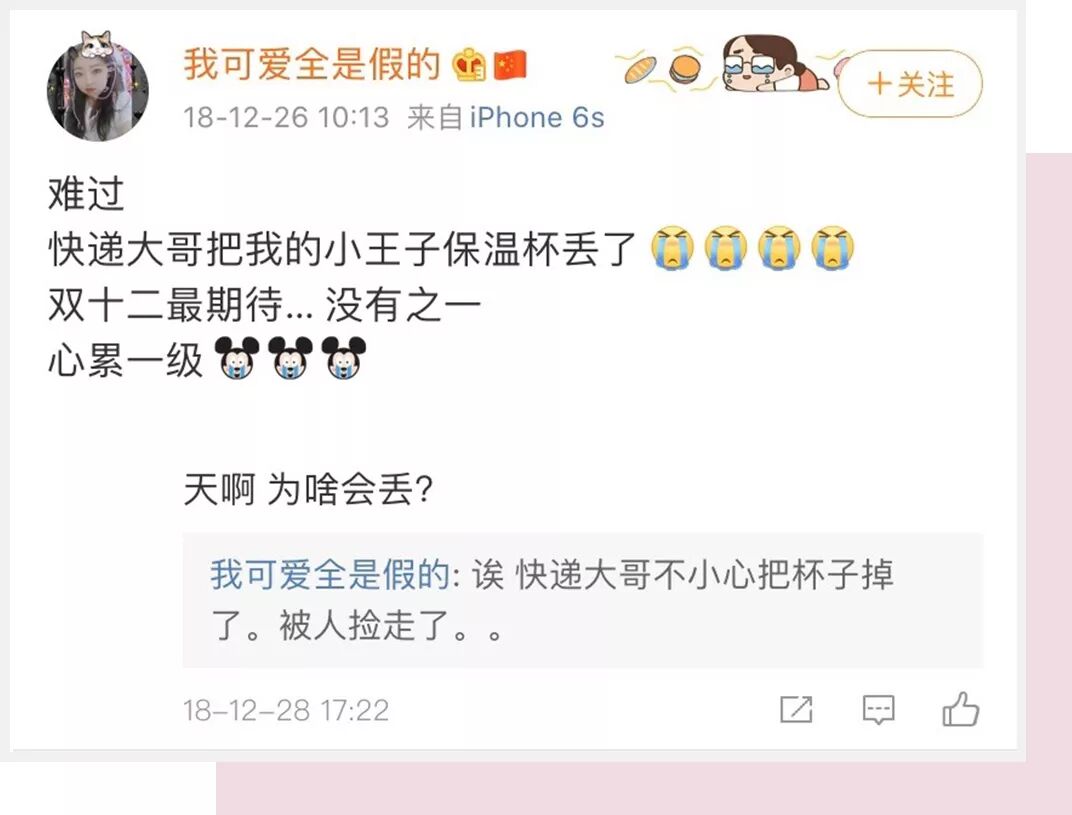
Task: Click the comment text 天啊 为啥会丢?
Action: click(x=308, y=490)
